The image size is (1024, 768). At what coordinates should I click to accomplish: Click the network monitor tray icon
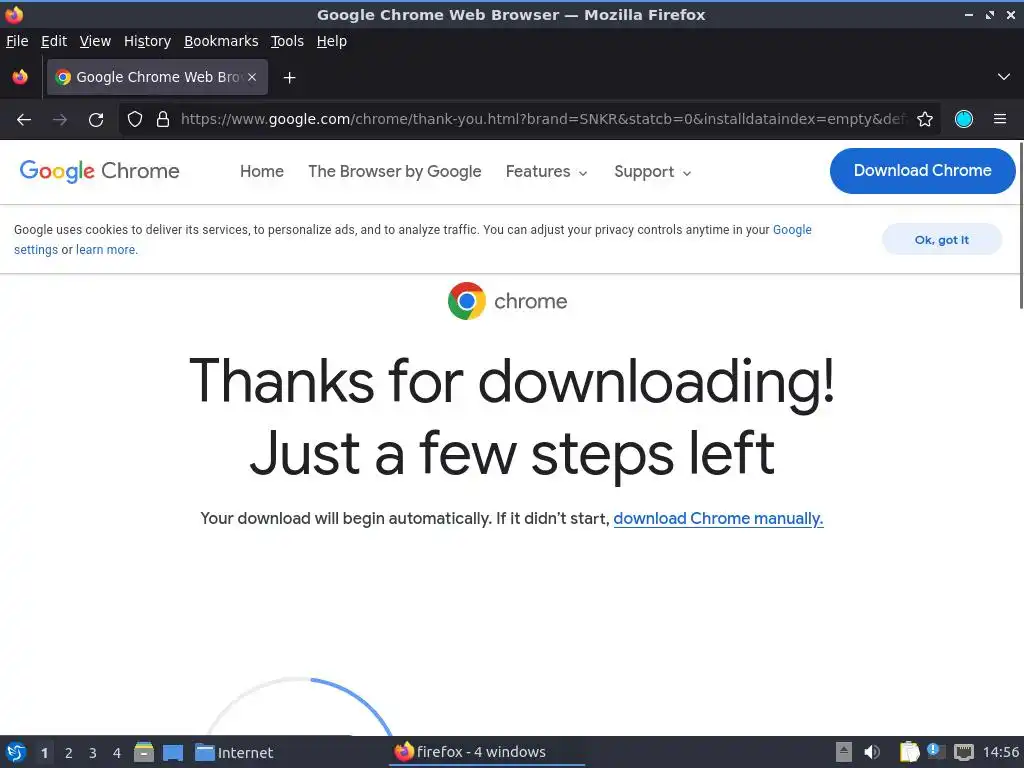pos(964,752)
